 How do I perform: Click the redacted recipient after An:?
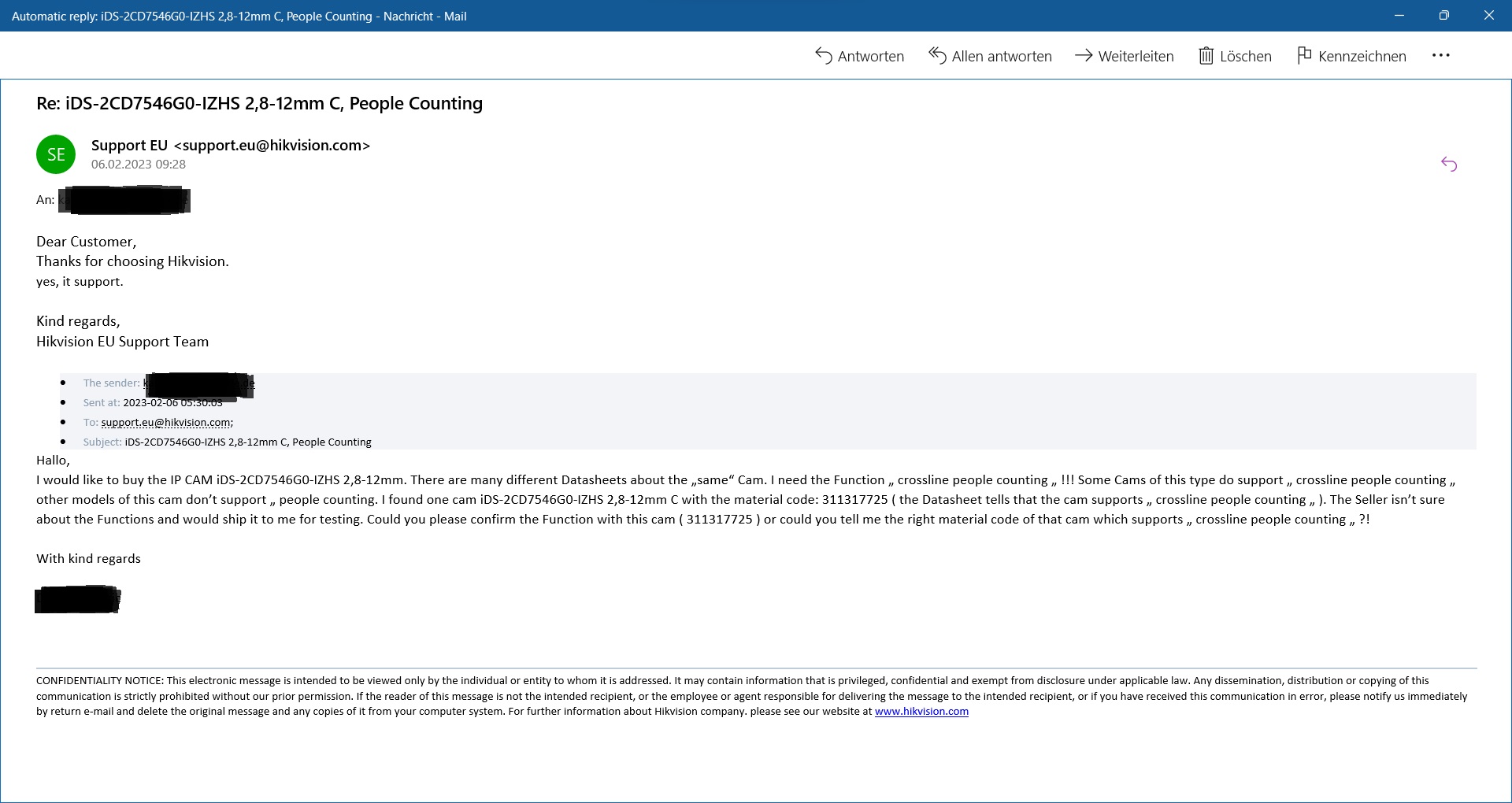point(124,200)
